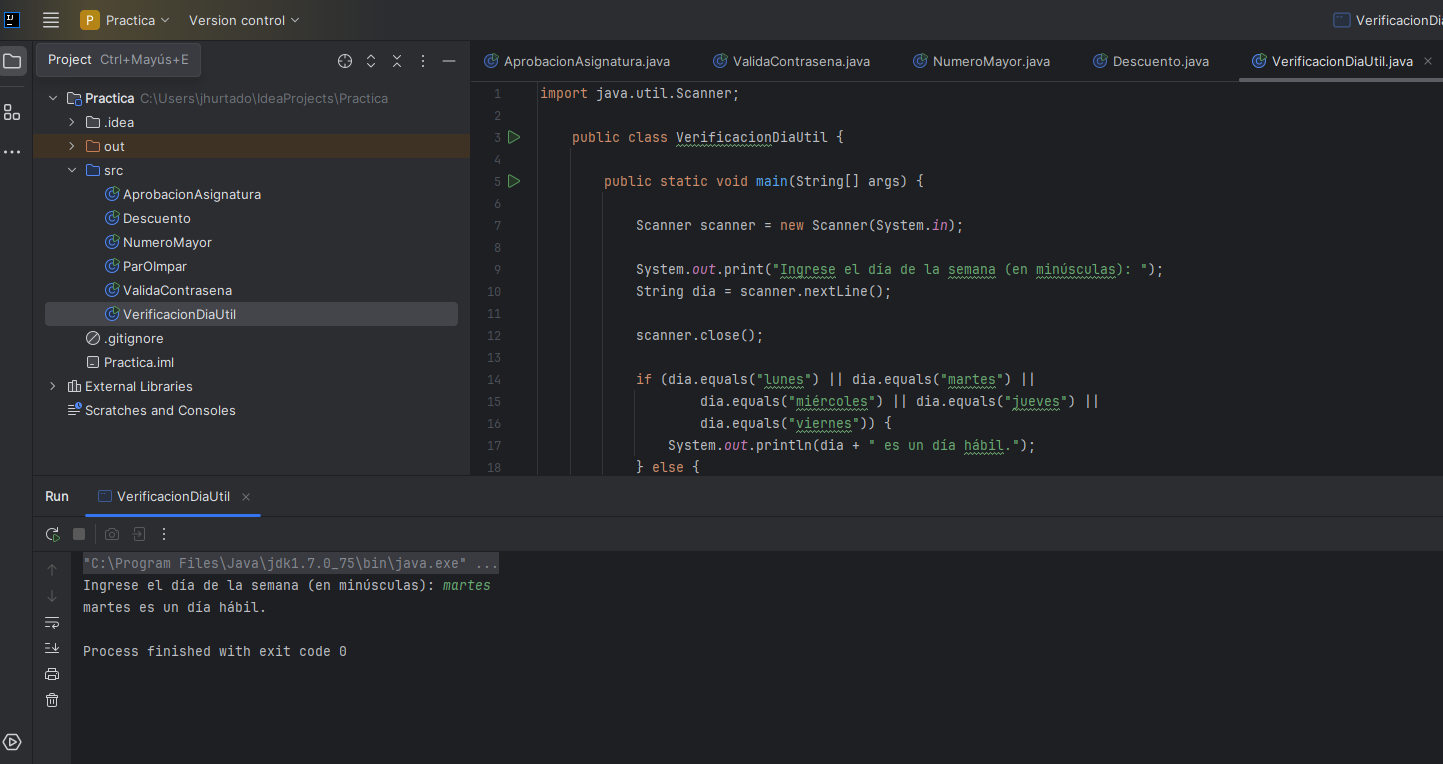Open Run toolbar more options
1443x764 pixels.
tap(164, 534)
